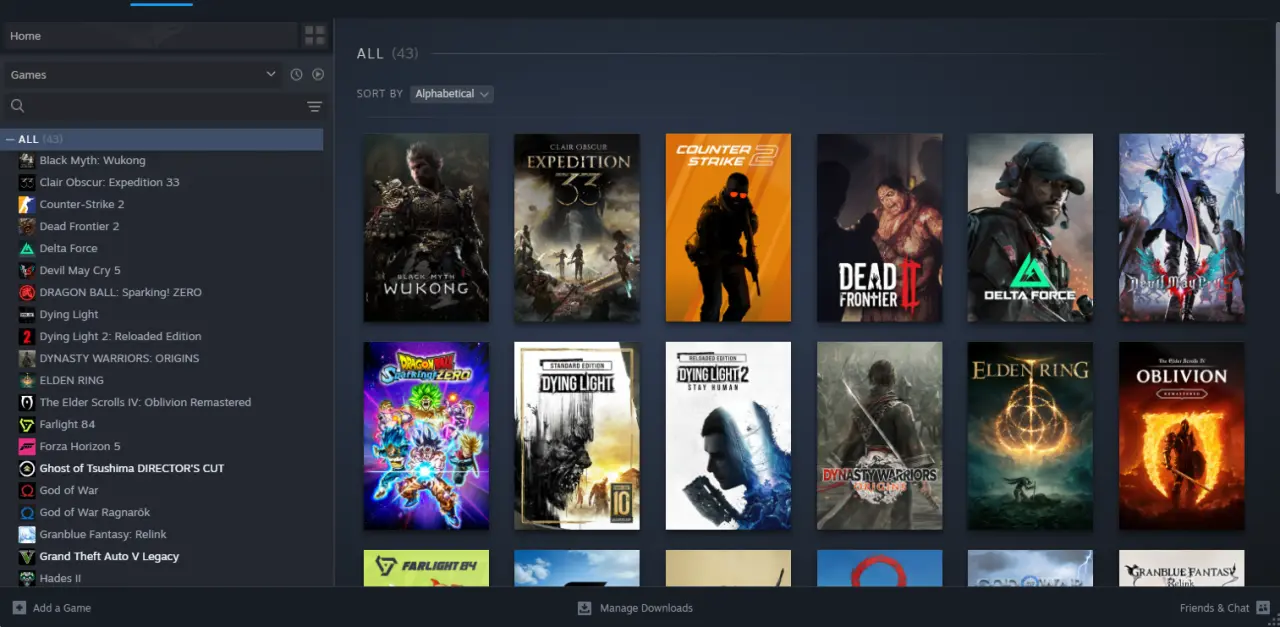
Task: Open Dying Light 2 Stay Human cover
Action: [728, 436]
